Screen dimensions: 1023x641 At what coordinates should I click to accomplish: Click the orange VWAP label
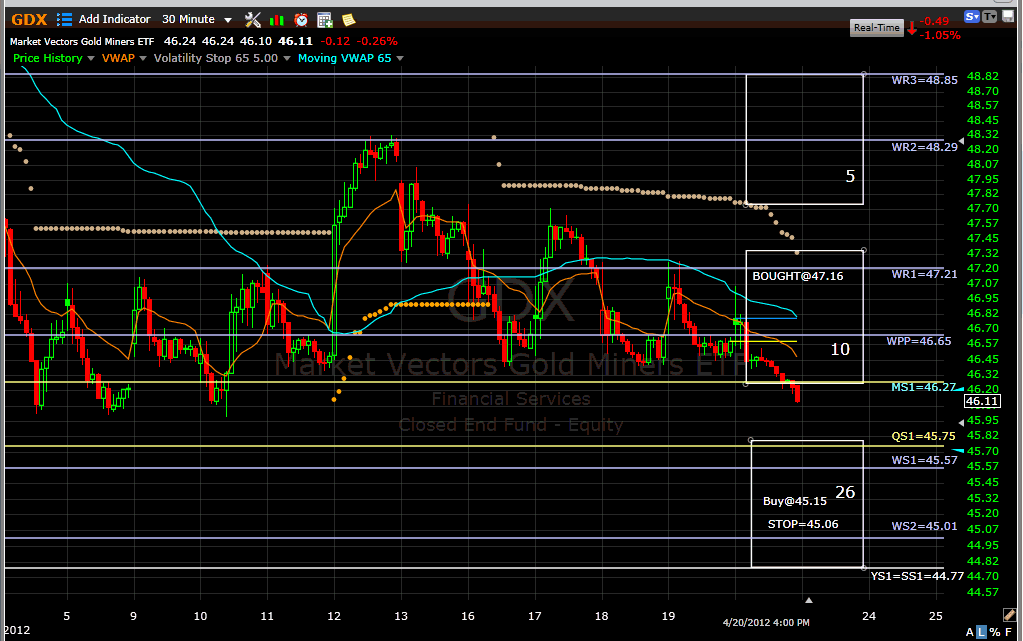[x=118, y=58]
